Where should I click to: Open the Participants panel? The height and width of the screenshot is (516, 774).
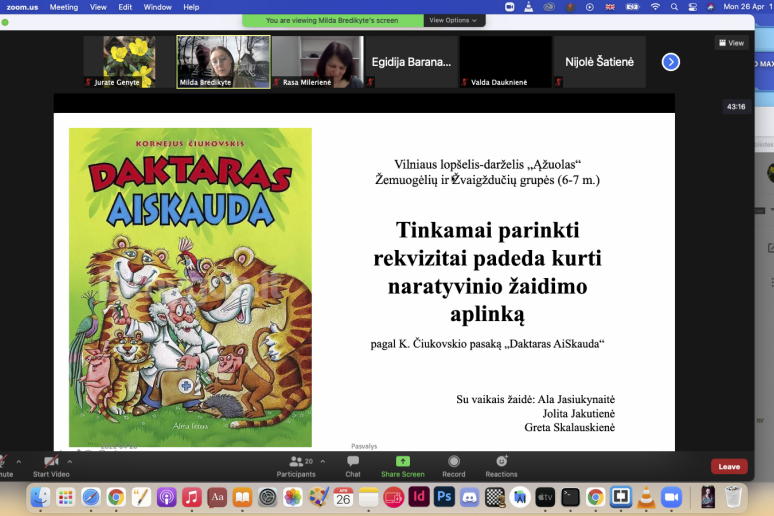point(296,467)
